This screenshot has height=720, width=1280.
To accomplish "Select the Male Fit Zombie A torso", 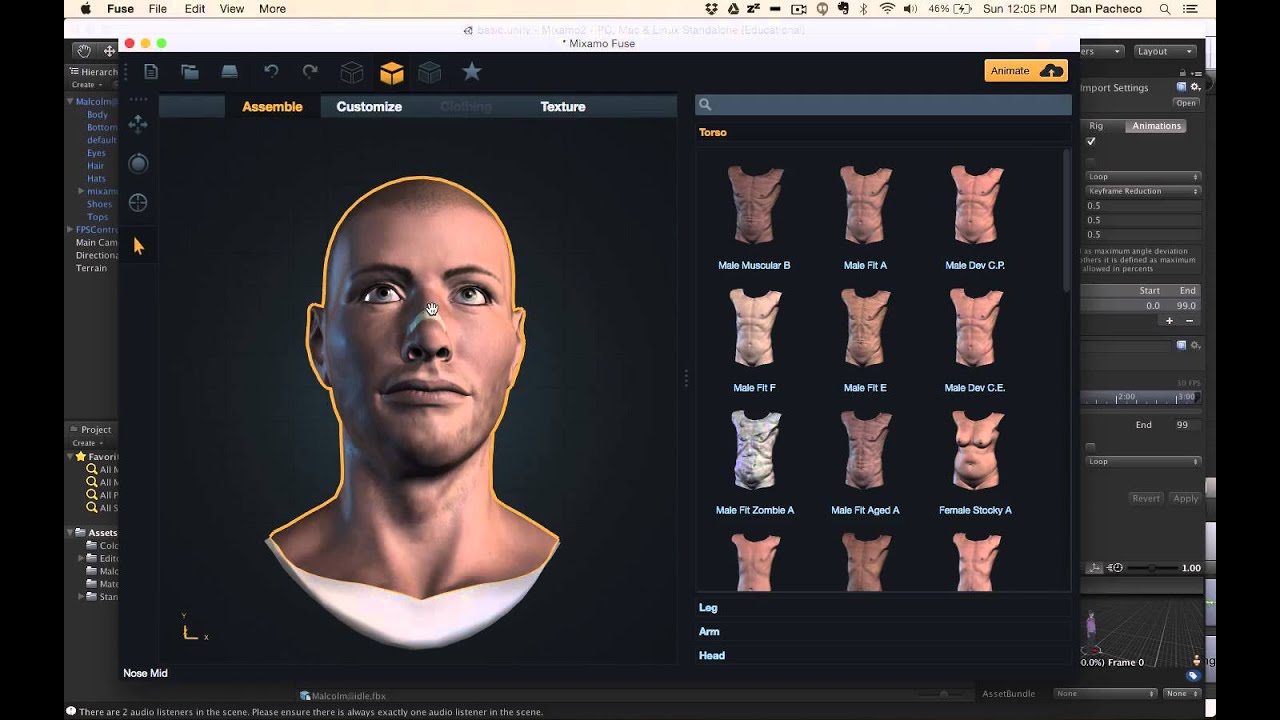I will (x=755, y=462).
